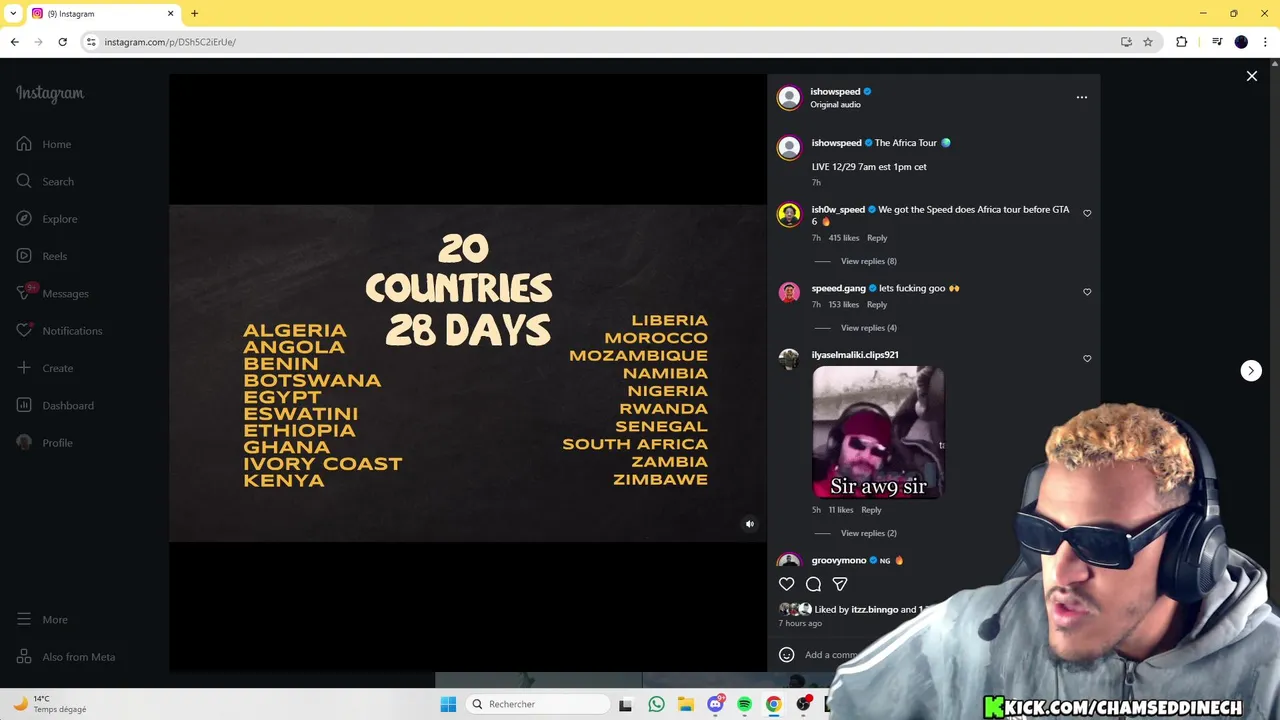The image size is (1280, 720).
Task: Share the post with paper plane icon
Action: (840, 584)
